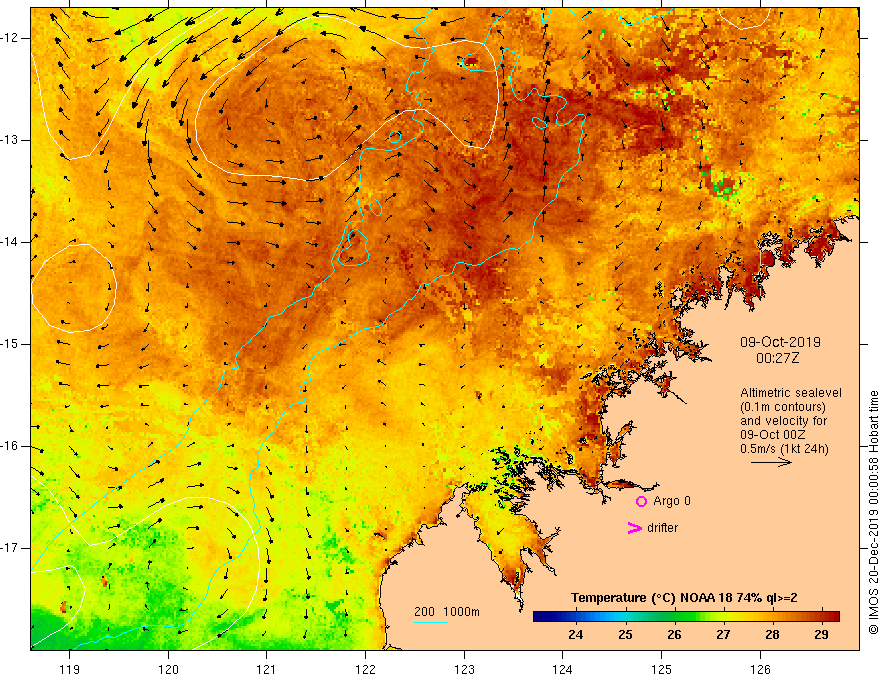Click the latitude -16 axis label
This screenshot has height=680, width=880.
point(11,446)
